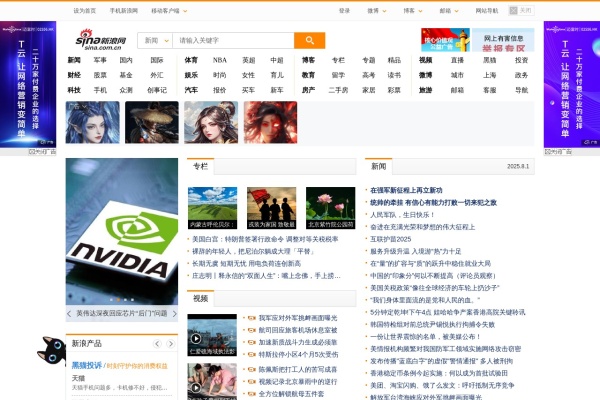Viewport: 600px width, 400px height.
Task: Open the 新闻 search category dropdown
Action: coord(155,41)
